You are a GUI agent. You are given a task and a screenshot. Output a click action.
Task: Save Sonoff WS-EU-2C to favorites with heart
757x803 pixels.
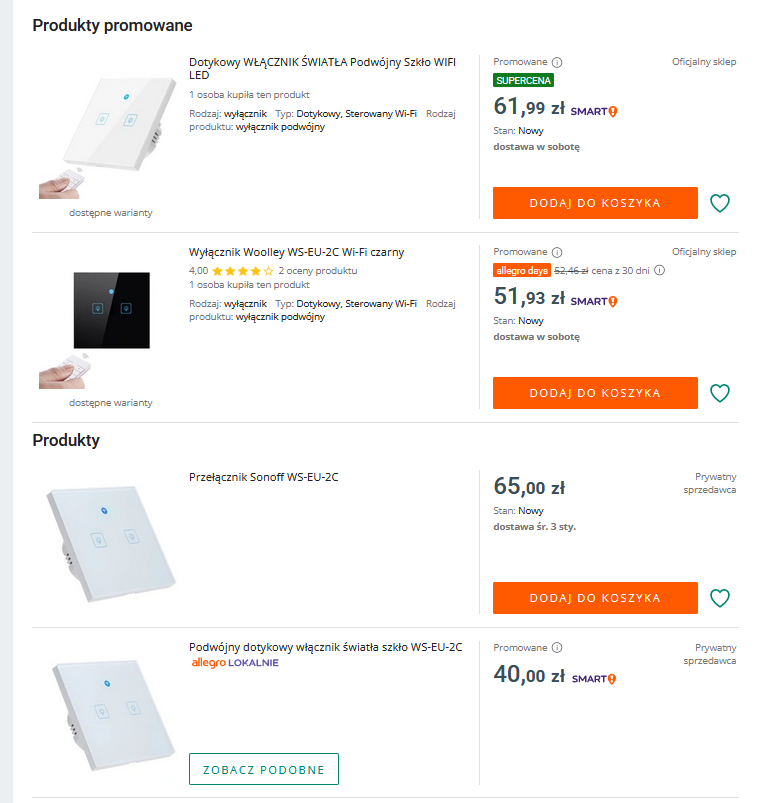(x=720, y=598)
